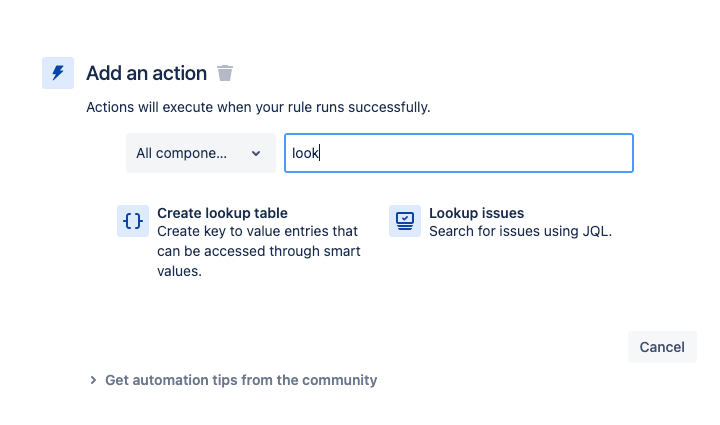This screenshot has width=720, height=425.
Task: Click the truncated "All compone..." label
Action: click(181, 153)
